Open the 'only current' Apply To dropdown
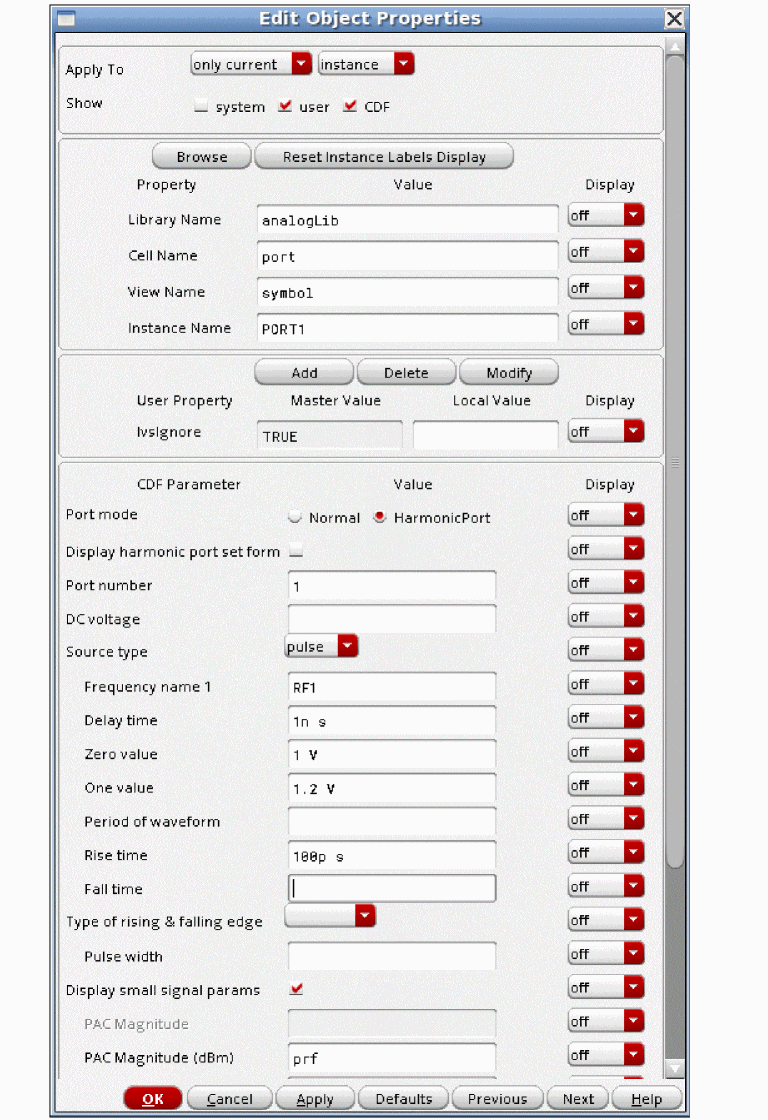768x1120 pixels. [x=251, y=64]
